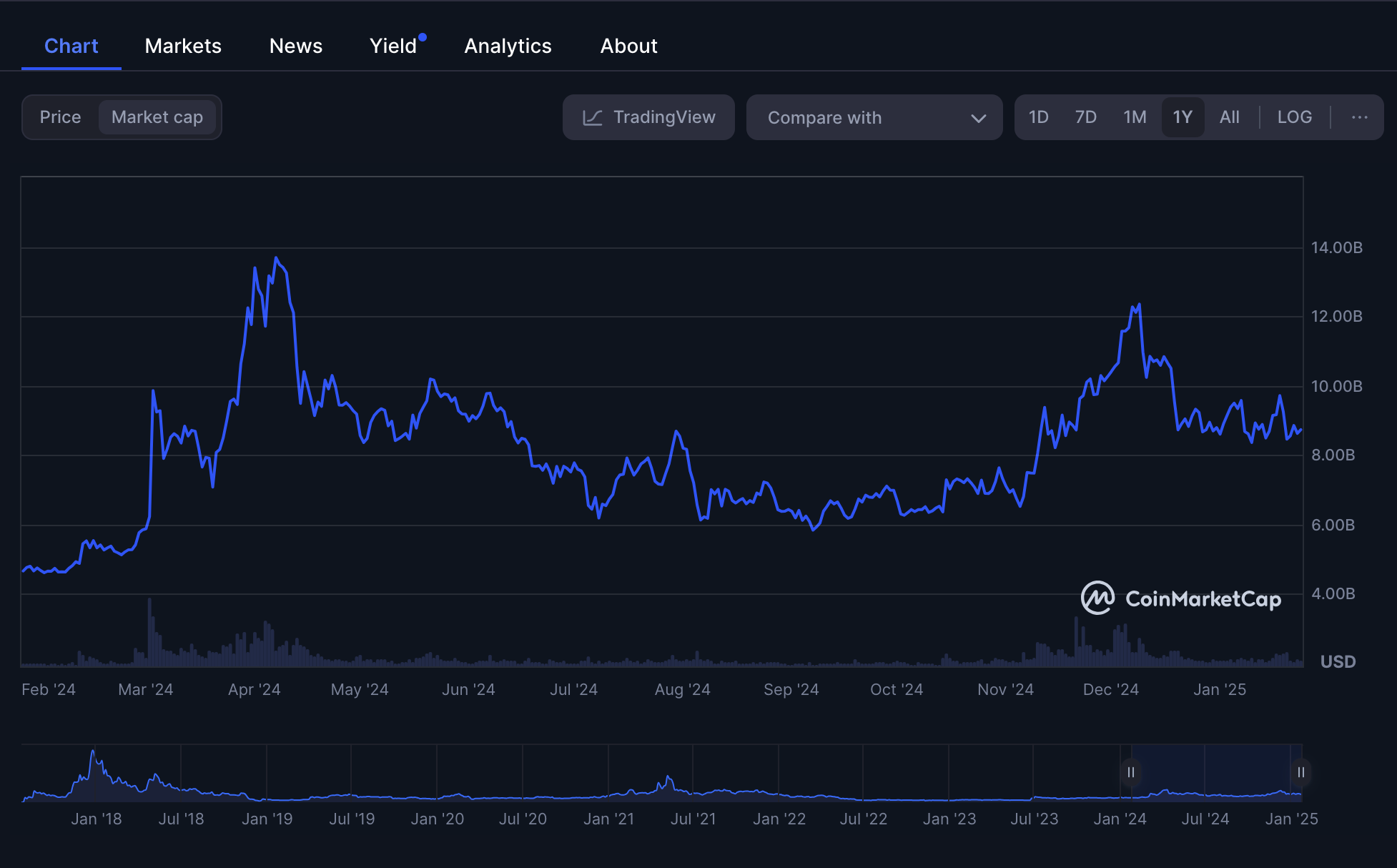Click the right range slider handle
This screenshot has width=1397, height=868.
[x=1300, y=772]
